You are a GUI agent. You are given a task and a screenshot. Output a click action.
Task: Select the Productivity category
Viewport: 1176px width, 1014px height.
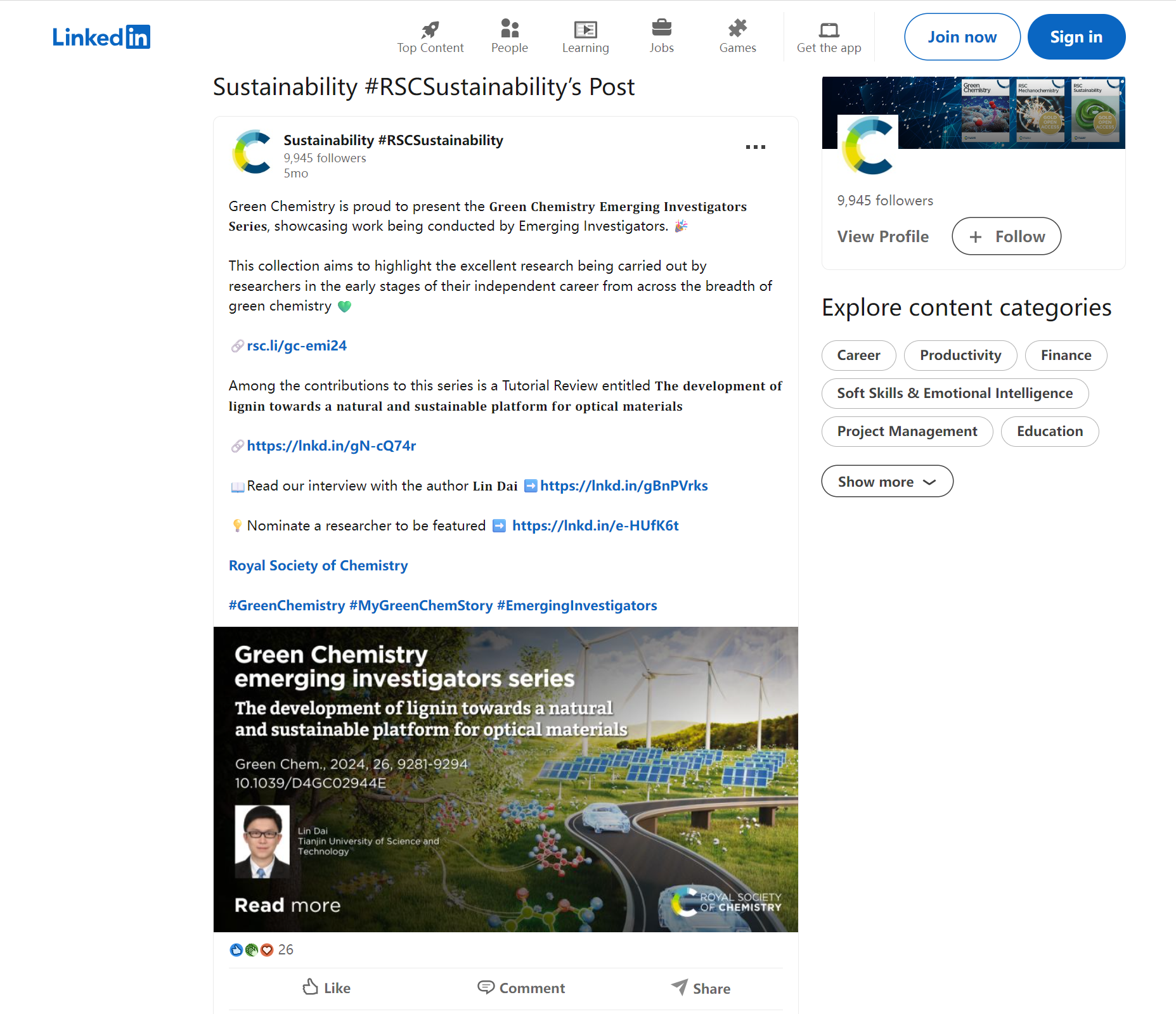960,355
